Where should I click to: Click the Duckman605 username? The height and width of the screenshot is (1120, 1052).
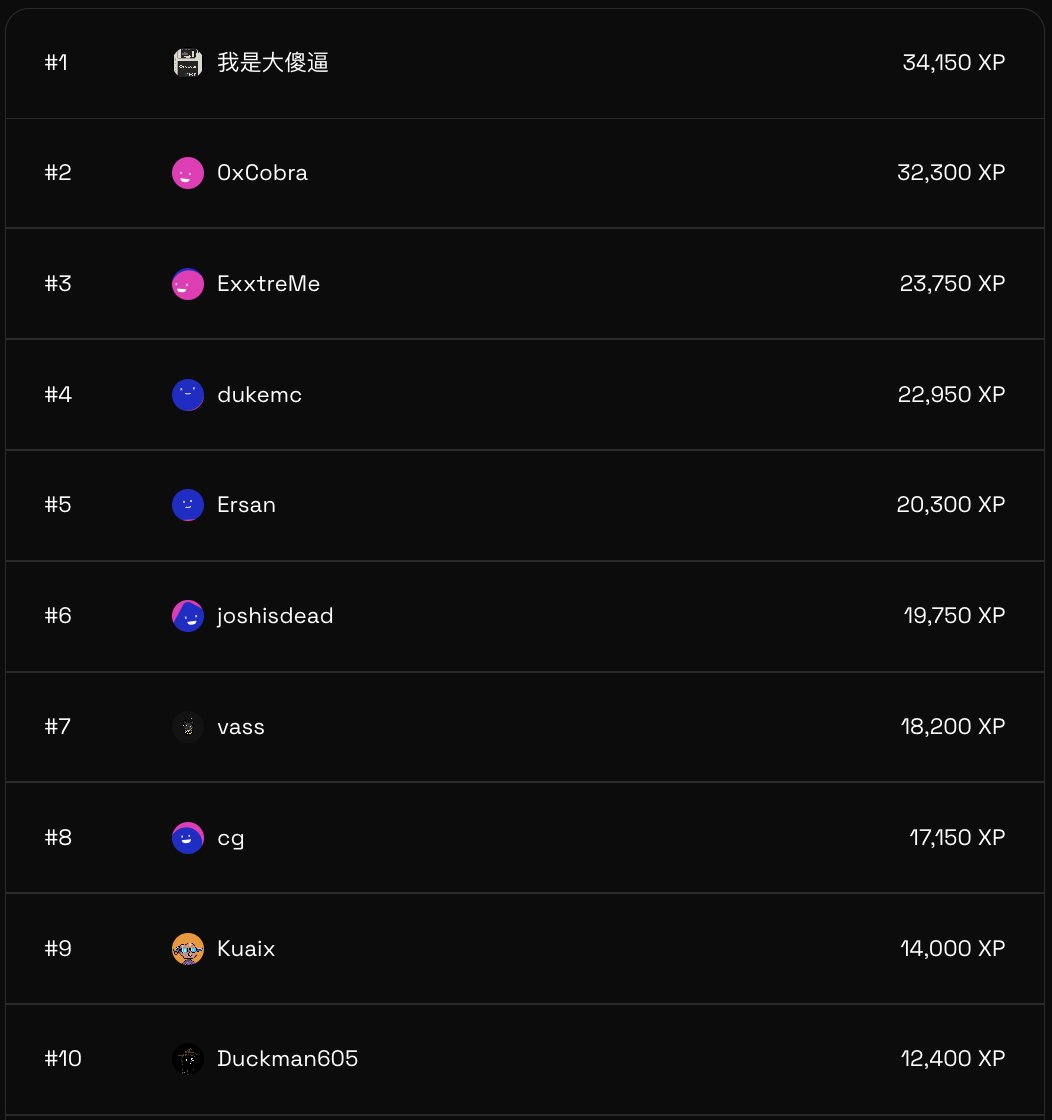point(287,1059)
